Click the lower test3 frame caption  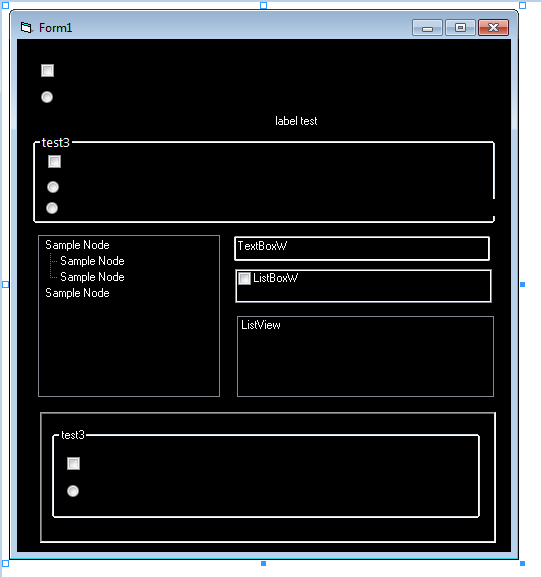pos(73,435)
